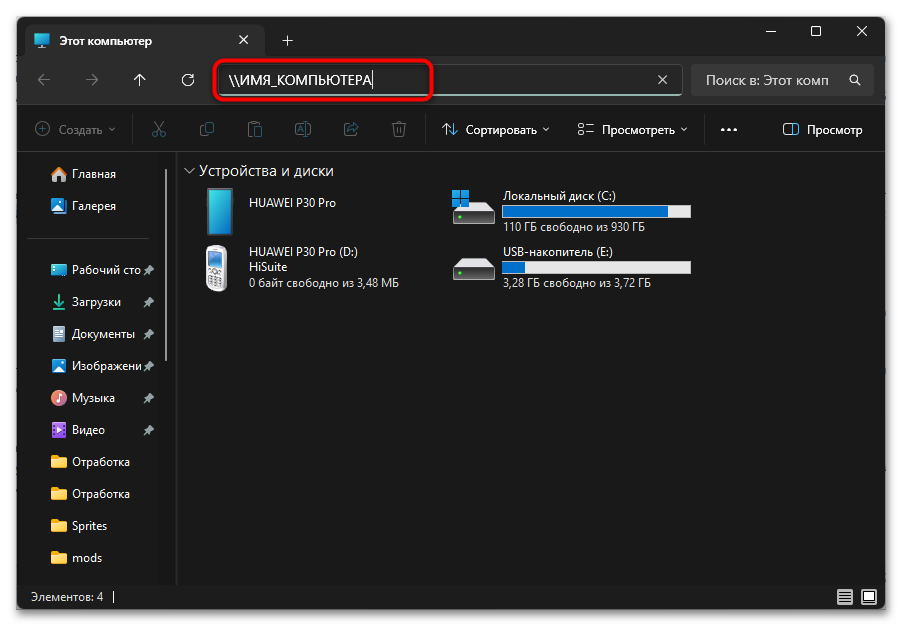Select Локальный диск (C:) drive
Image resolution: width=902 pixels, height=626 pixels.
coord(571,211)
